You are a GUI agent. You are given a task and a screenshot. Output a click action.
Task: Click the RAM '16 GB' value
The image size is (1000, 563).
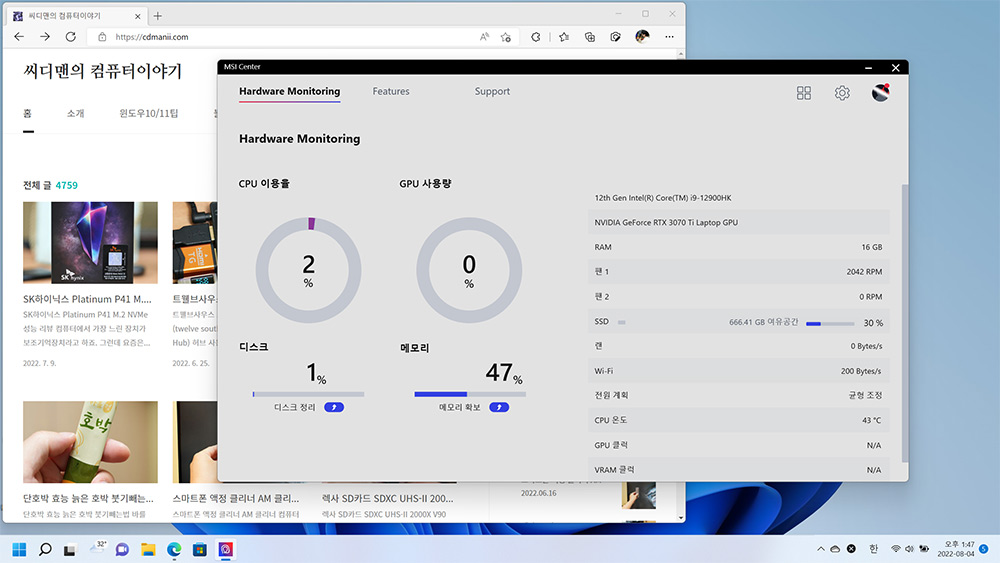(x=872, y=247)
